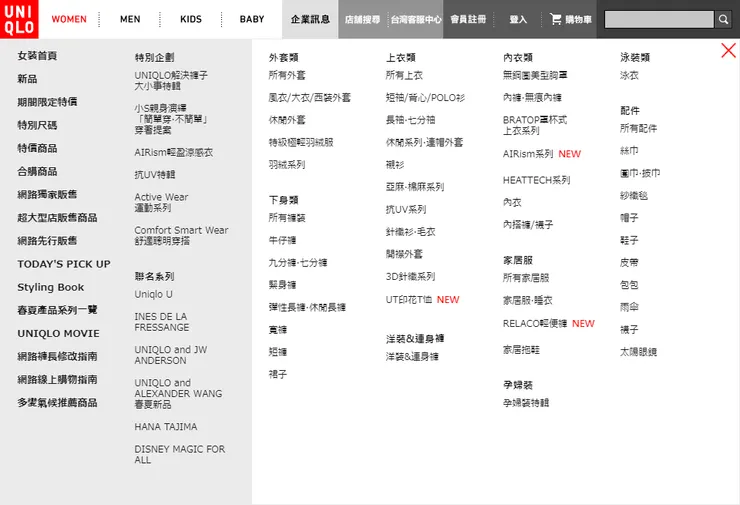Click 會員註冊 member registration
Viewport: 740px width, 505px height.
468,19
